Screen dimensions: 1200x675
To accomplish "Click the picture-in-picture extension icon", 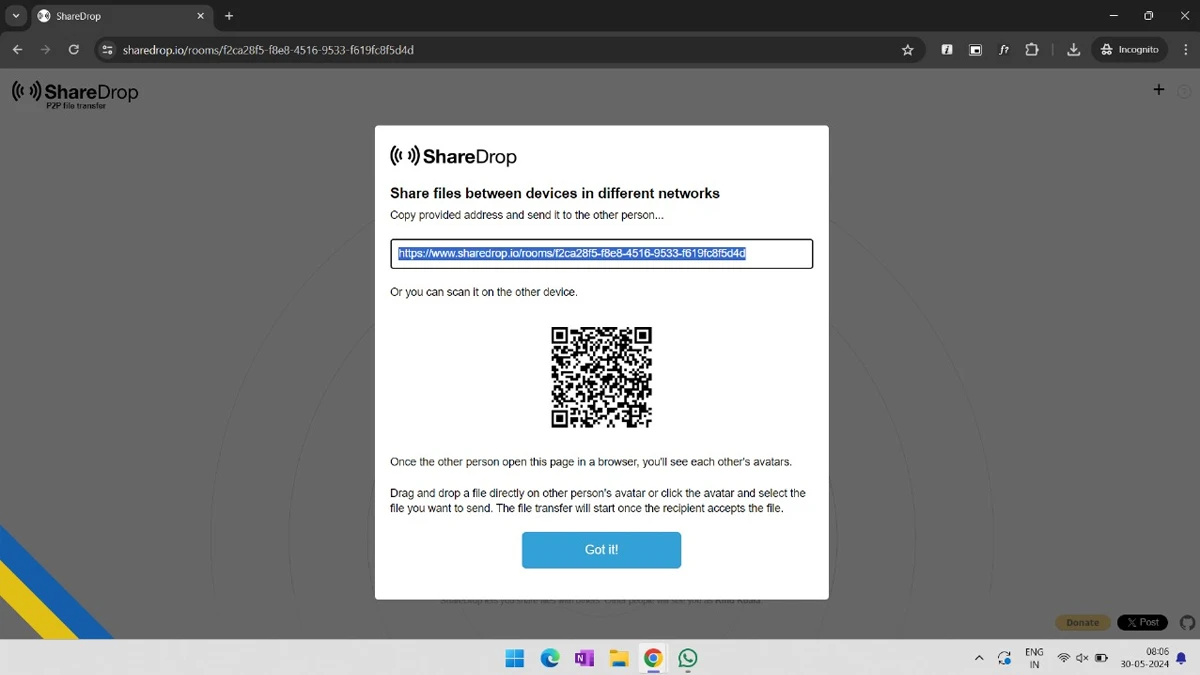I will tap(975, 50).
